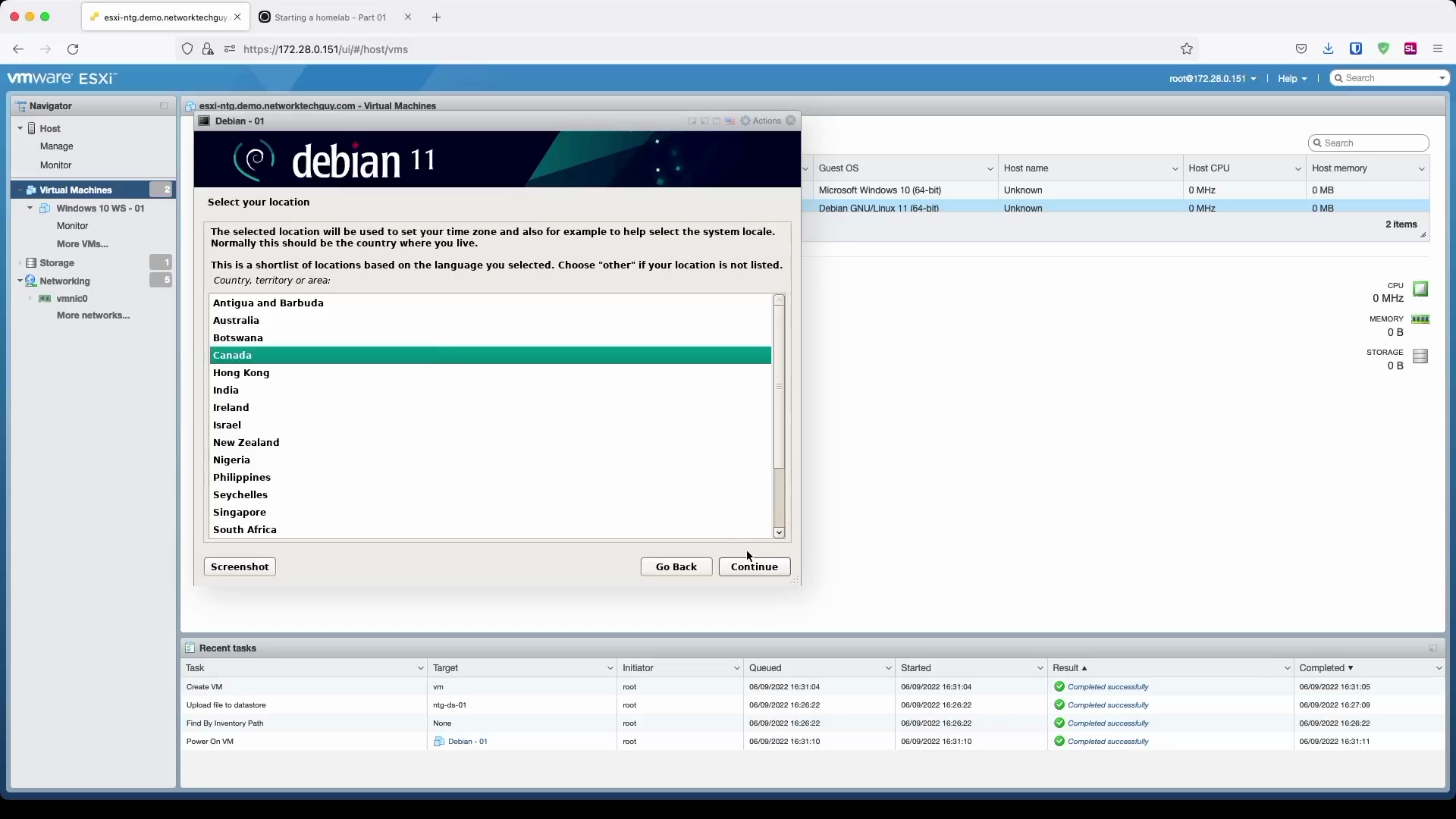Click the Host icon in Navigator

(32, 128)
